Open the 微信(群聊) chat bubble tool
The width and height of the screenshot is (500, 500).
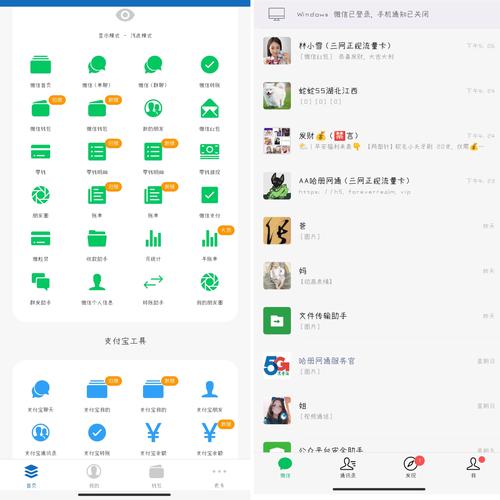(x=153, y=65)
